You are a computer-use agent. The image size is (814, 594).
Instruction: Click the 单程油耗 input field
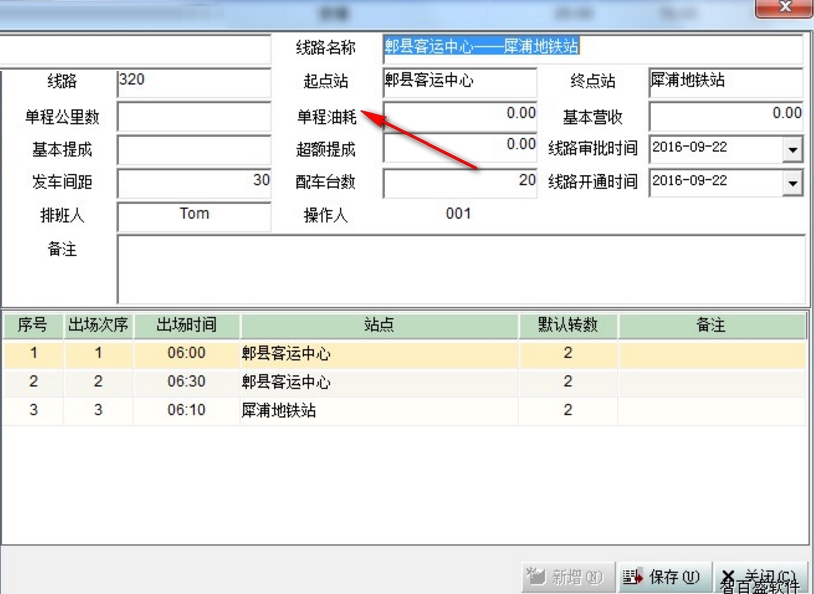coord(460,116)
